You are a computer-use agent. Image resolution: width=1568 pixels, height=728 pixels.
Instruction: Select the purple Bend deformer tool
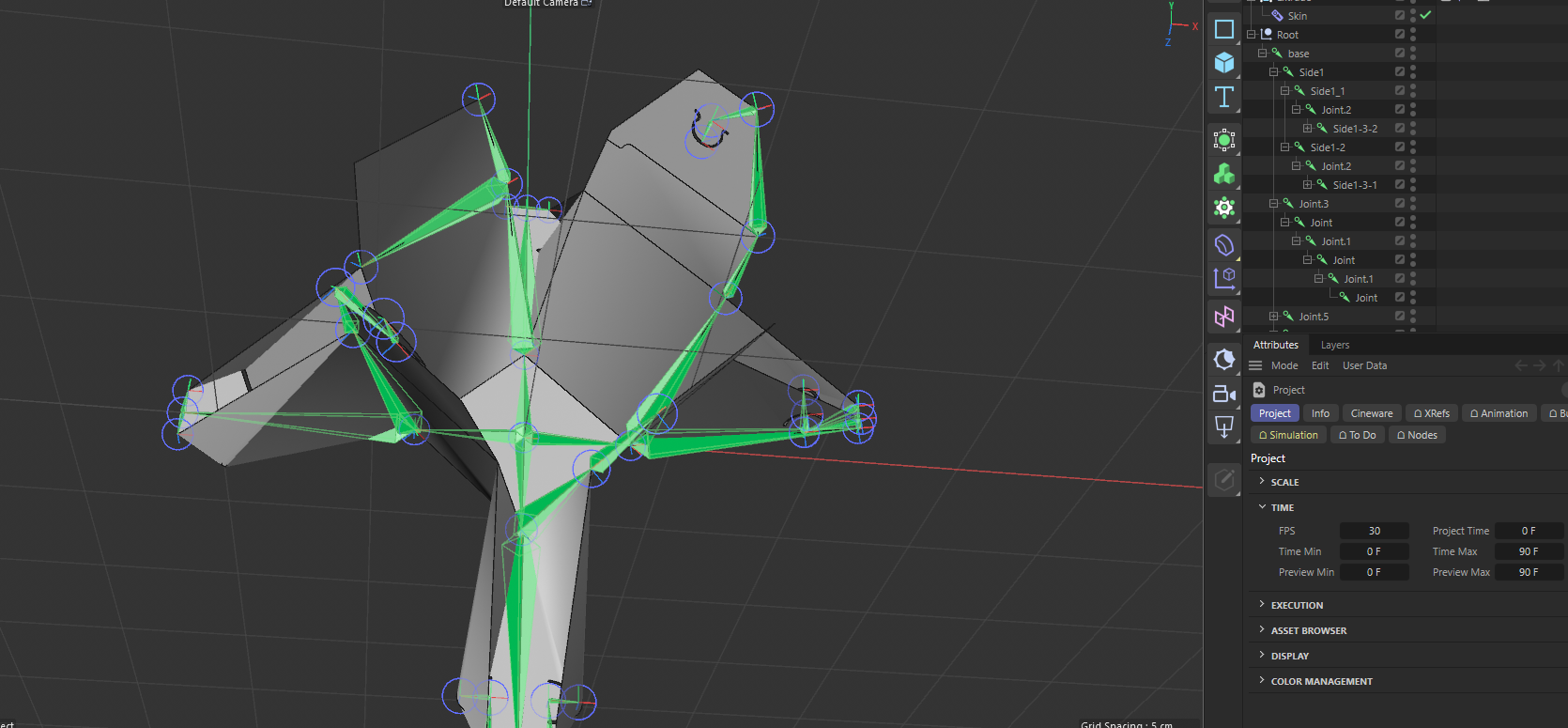point(1224,245)
